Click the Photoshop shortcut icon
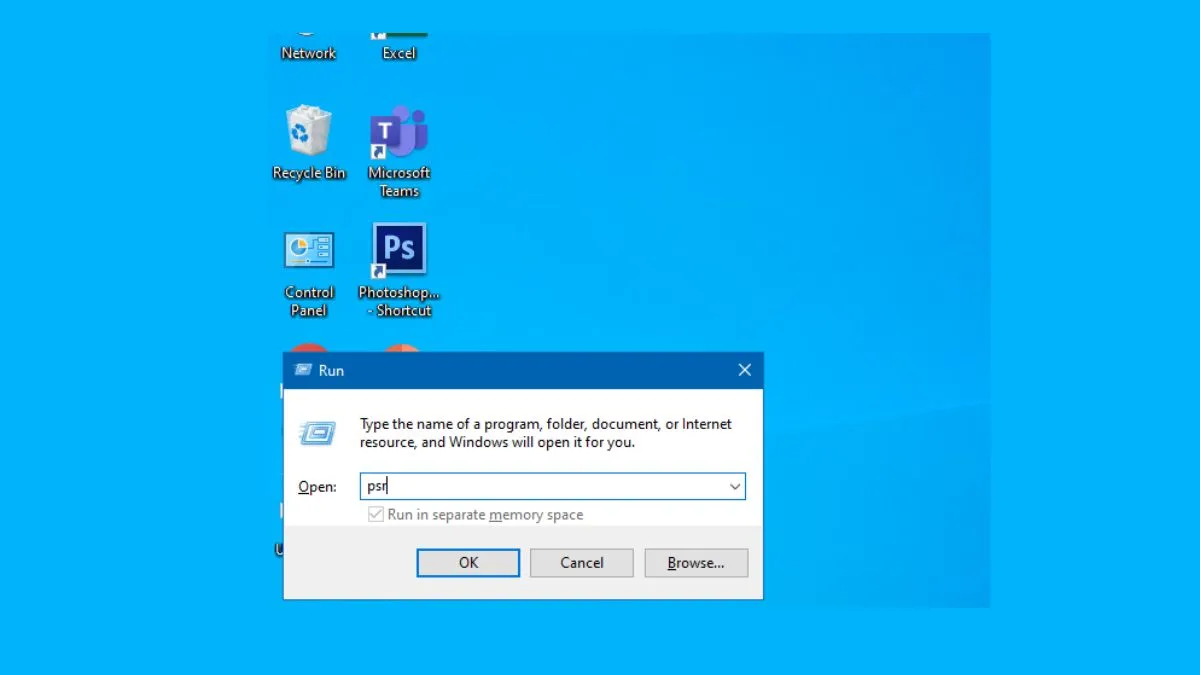 tap(399, 250)
